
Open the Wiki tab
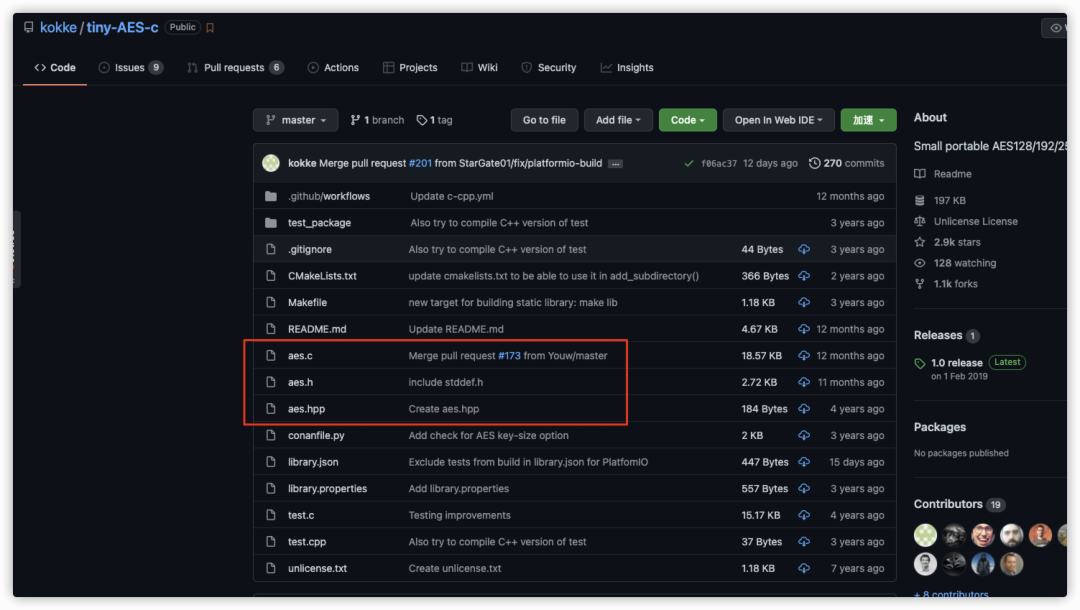click(479, 67)
